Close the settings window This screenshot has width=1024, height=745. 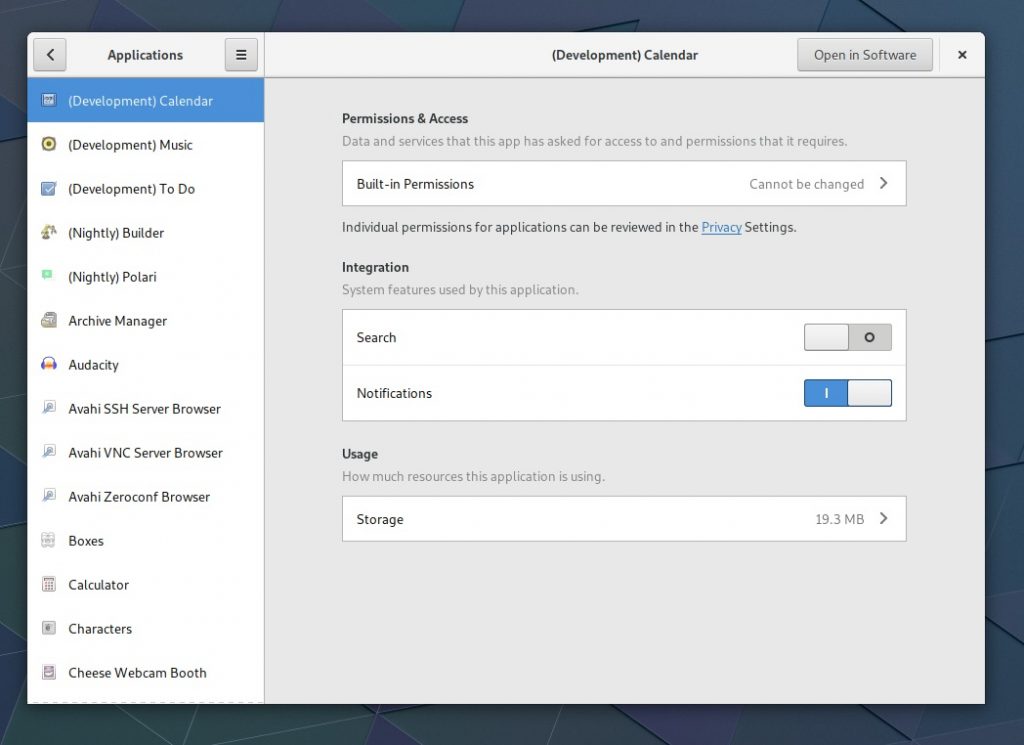(962, 55)
